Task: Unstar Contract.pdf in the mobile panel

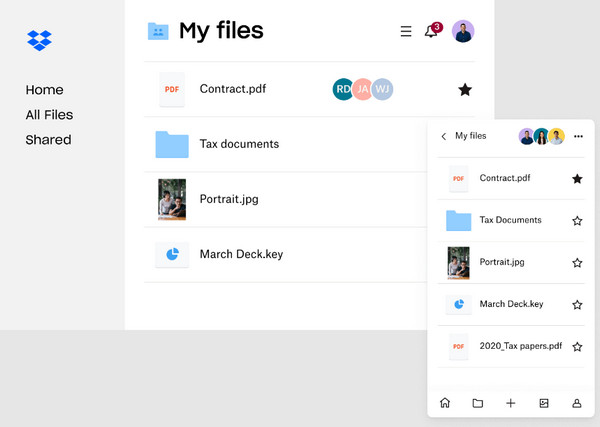Action: click(577, 179)
